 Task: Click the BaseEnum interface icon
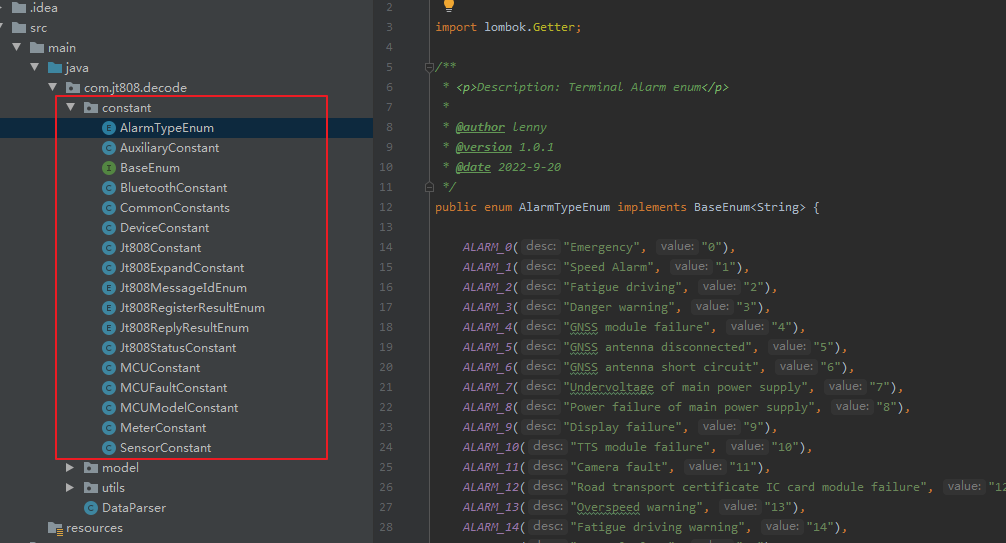[x=109, y=168]
